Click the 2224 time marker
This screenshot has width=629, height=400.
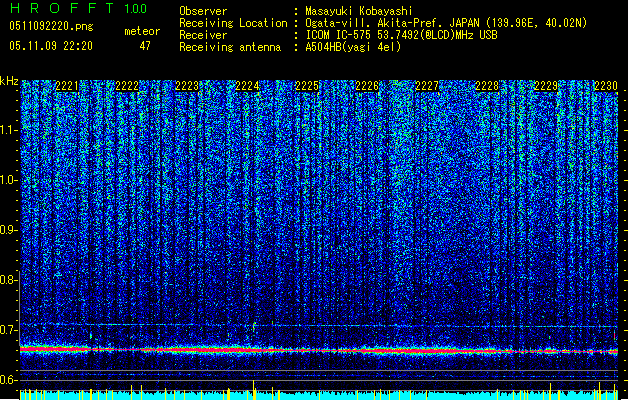click(247, 86)
